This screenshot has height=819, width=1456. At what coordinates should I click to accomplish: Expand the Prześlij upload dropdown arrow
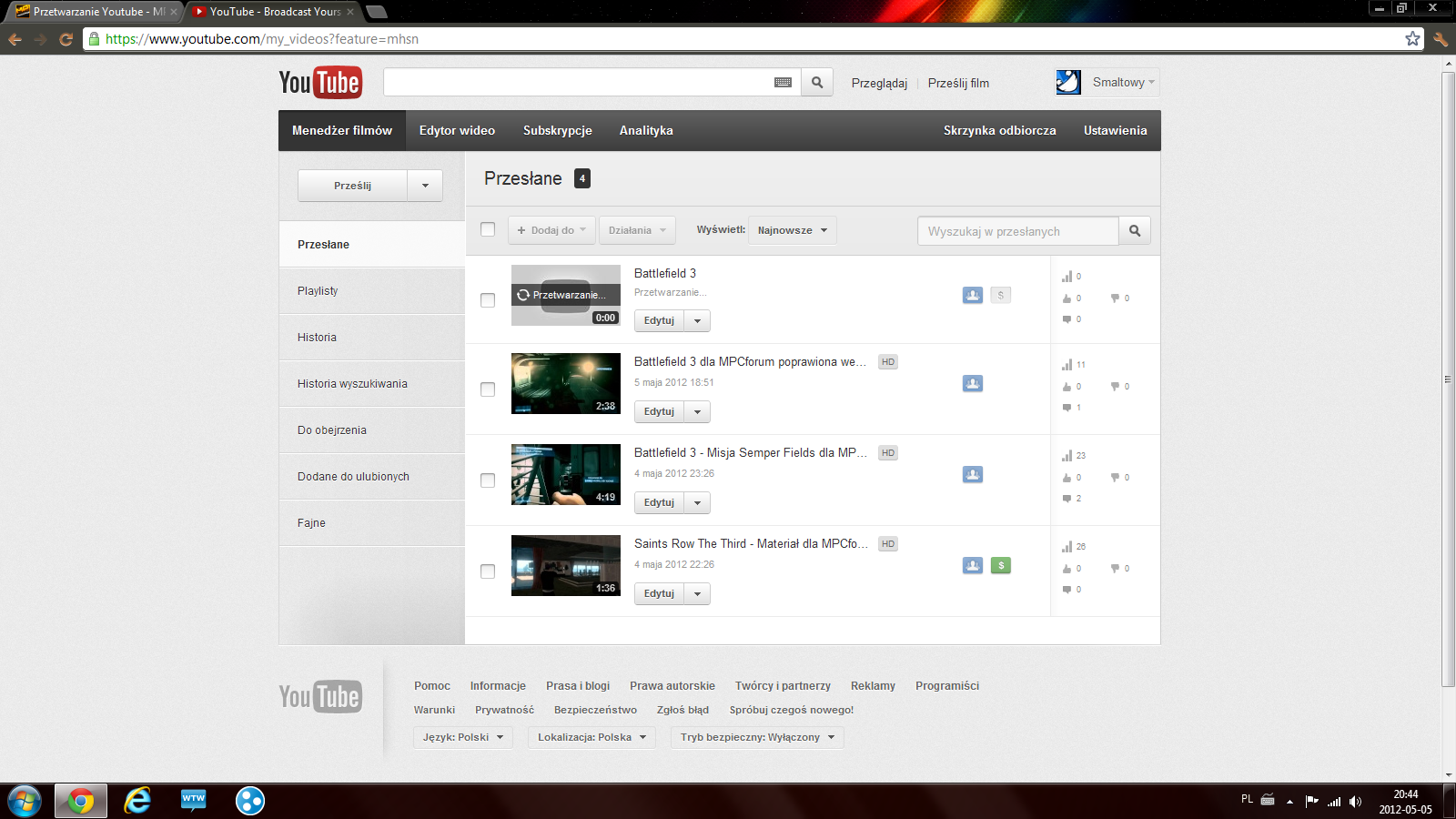coord(425,186)
